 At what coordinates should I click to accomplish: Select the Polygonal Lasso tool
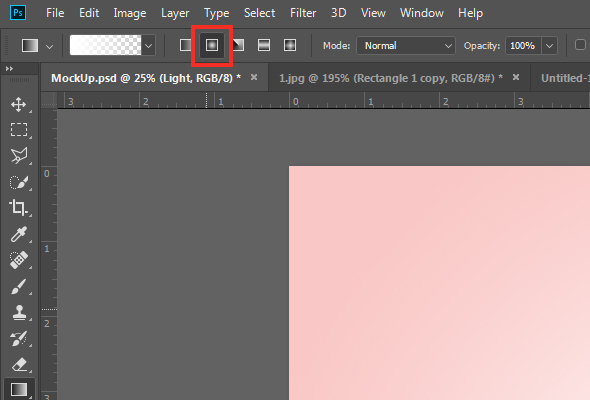[18, 155]
